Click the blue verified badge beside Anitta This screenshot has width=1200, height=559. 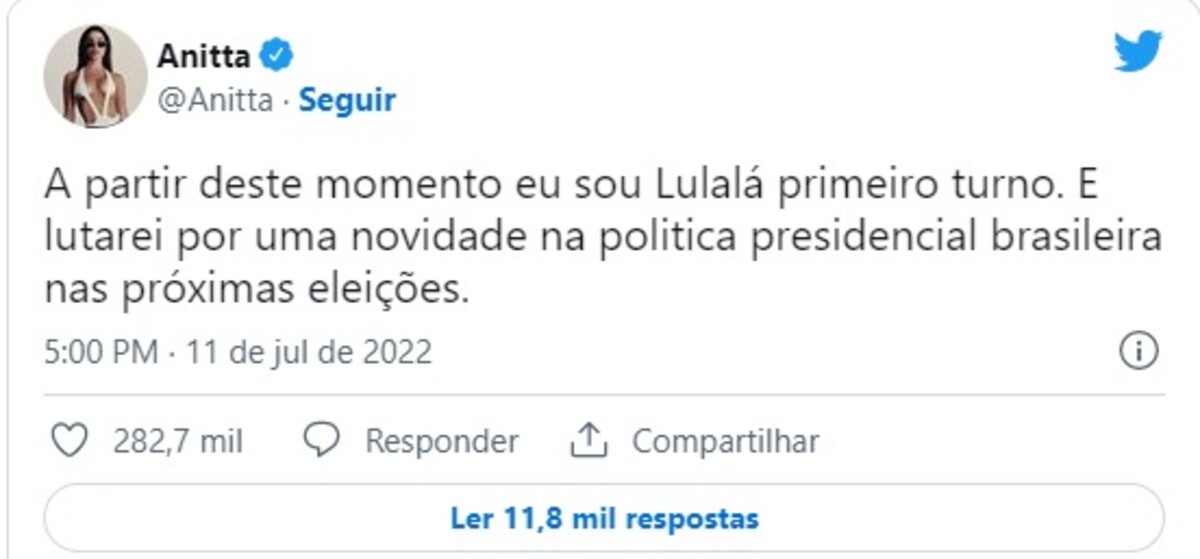tap(277, 56)
